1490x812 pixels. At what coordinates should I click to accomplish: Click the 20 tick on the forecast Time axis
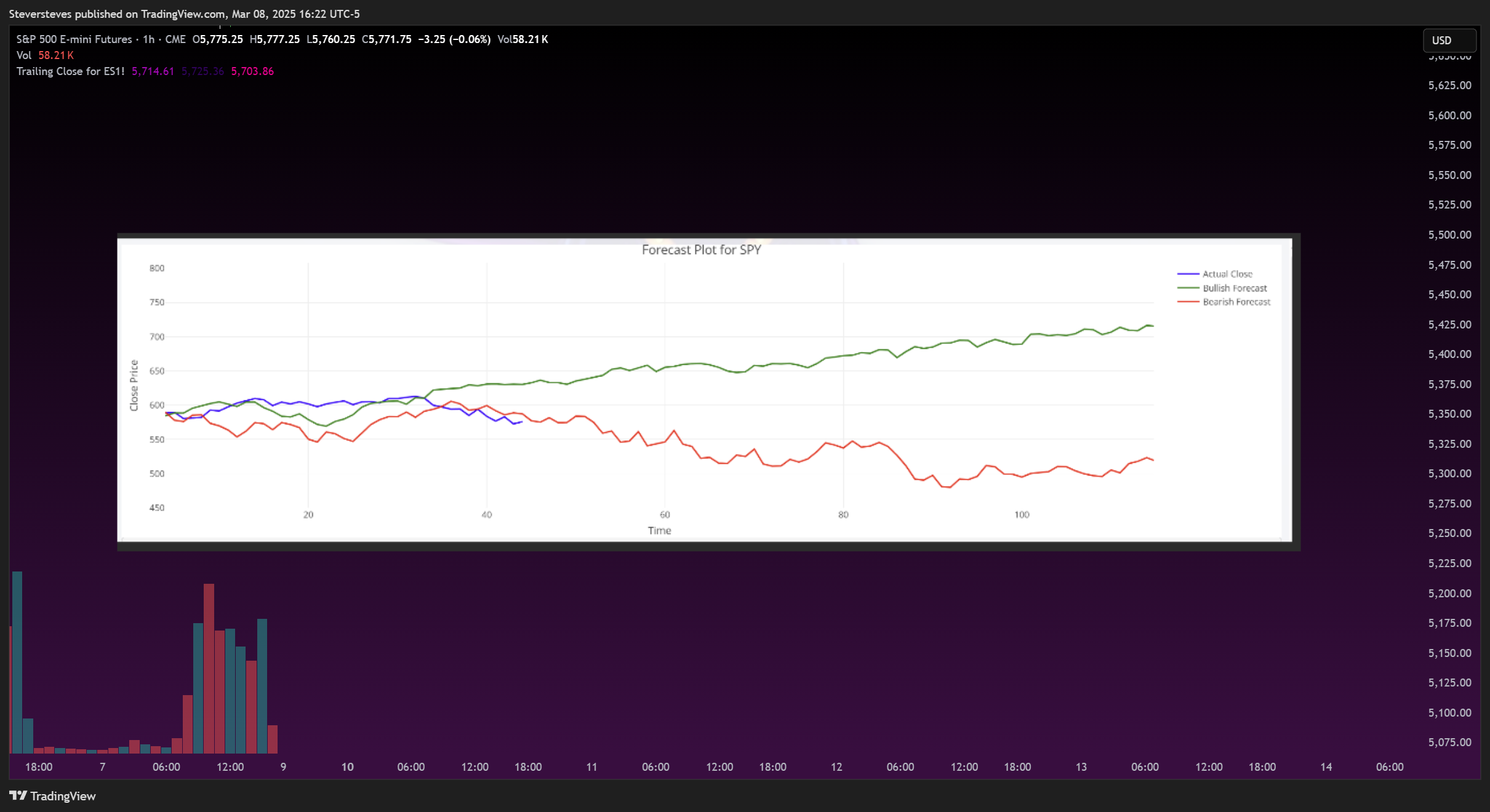(308, 515)
